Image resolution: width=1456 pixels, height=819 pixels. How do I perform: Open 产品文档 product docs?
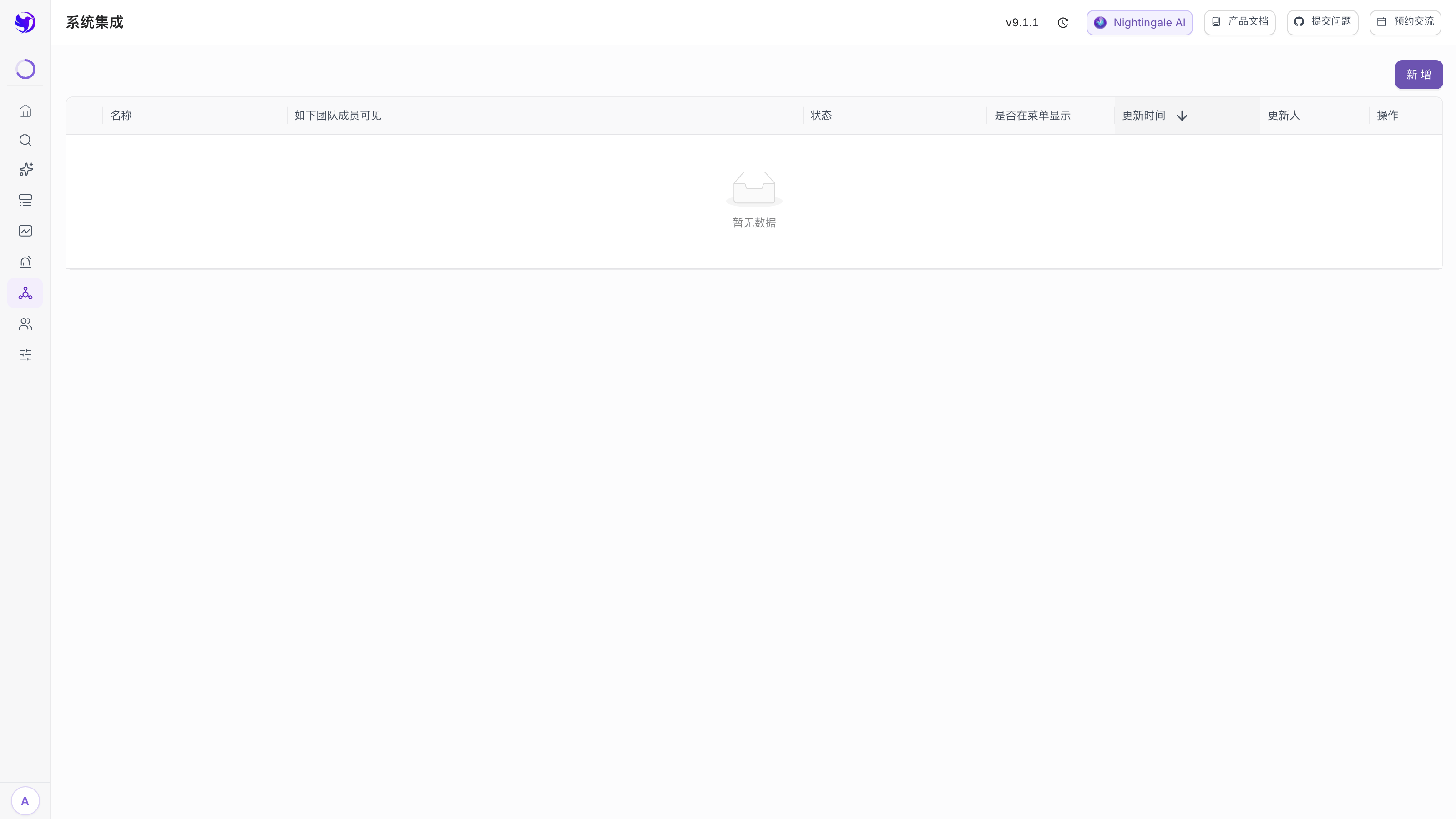pyautogui.click(x=1239, y=23)
